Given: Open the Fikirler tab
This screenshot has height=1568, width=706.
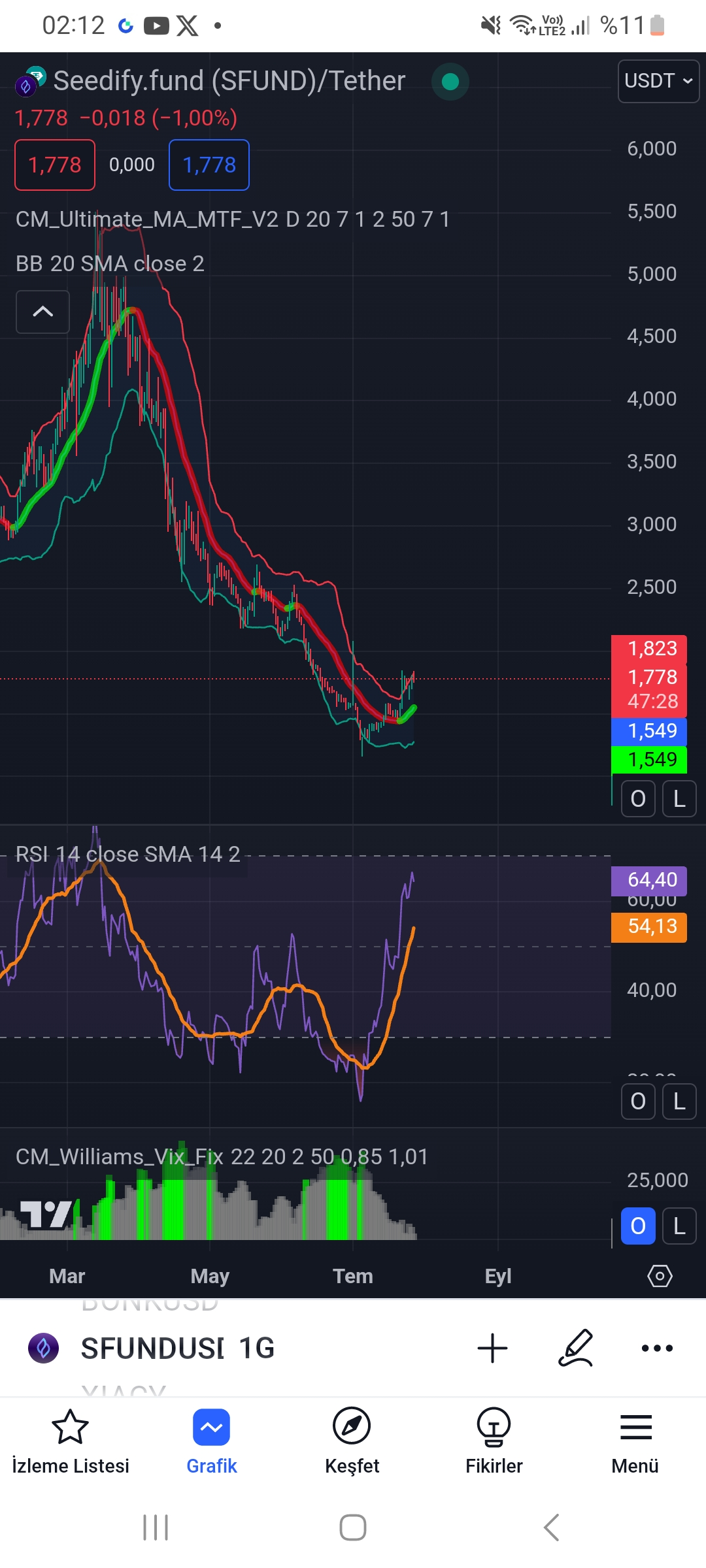Looking at the screenshot, I should point(494,1443).
